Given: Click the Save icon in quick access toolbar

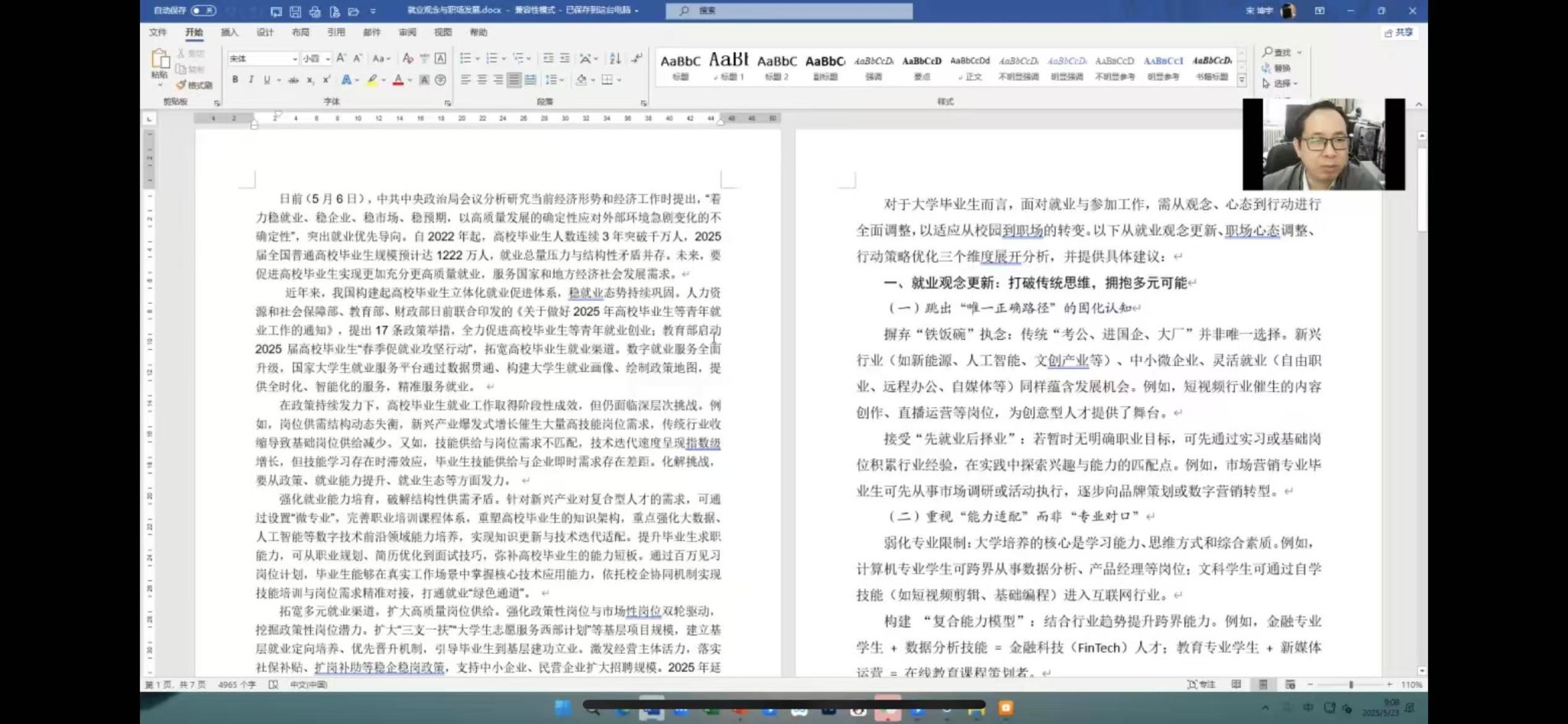Looking at the screenshot, I should pyautogui.click(x=296, y=11).
